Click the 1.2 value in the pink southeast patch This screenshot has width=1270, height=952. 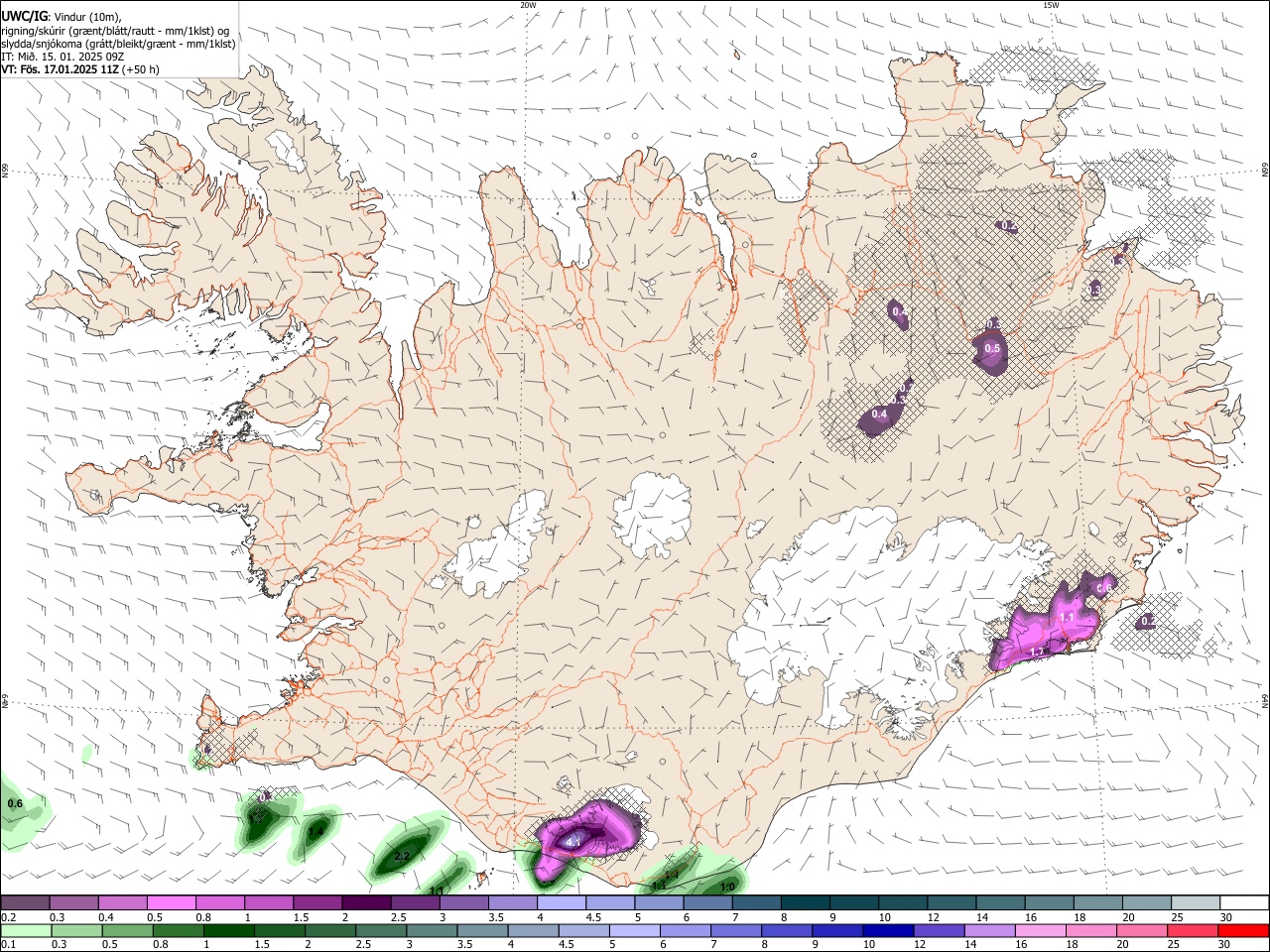[x=1038, y=652]
